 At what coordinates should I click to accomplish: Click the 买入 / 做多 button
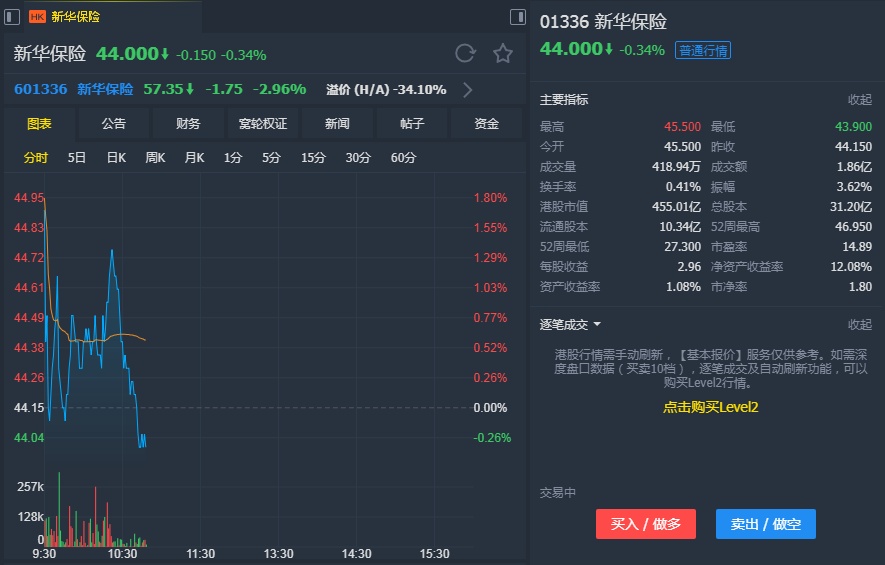[x=646, y=524]
